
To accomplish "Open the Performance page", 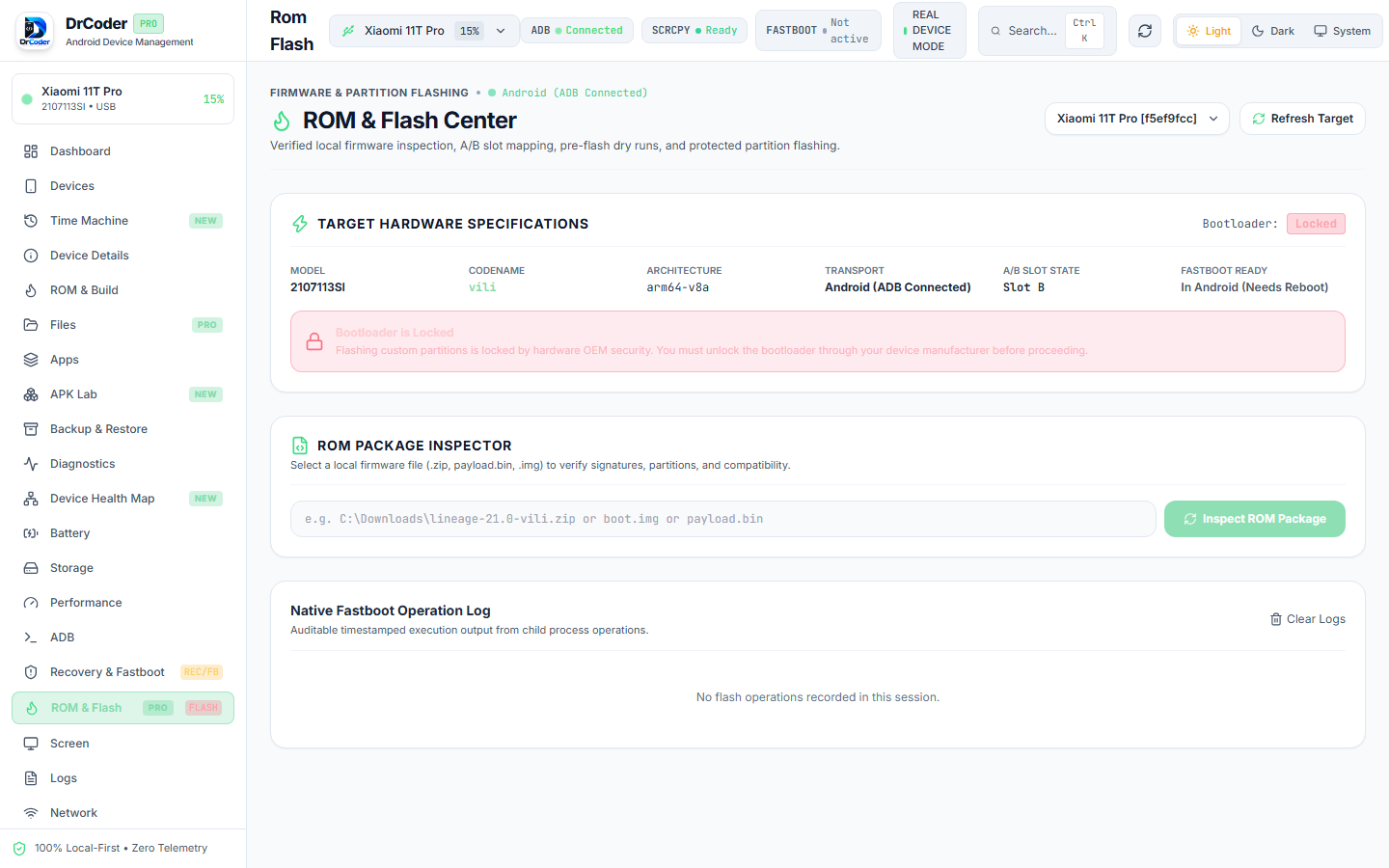I will [123, 603].
